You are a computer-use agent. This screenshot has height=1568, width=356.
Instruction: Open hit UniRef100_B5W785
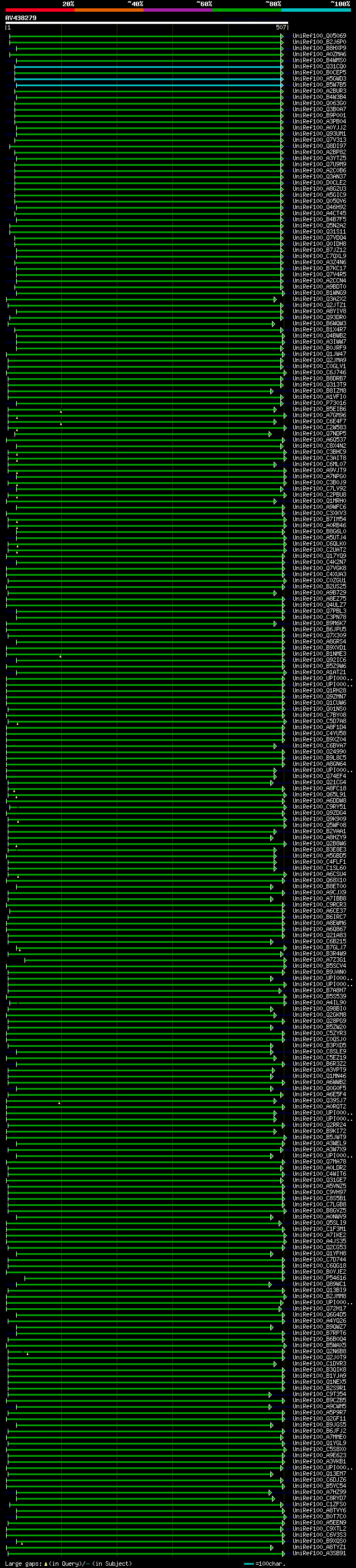pyautogui.click(x=319, y=85)
